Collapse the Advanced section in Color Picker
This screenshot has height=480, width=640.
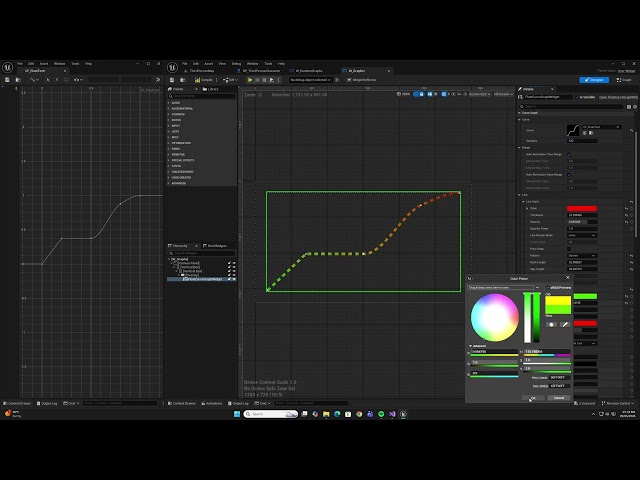470,346
